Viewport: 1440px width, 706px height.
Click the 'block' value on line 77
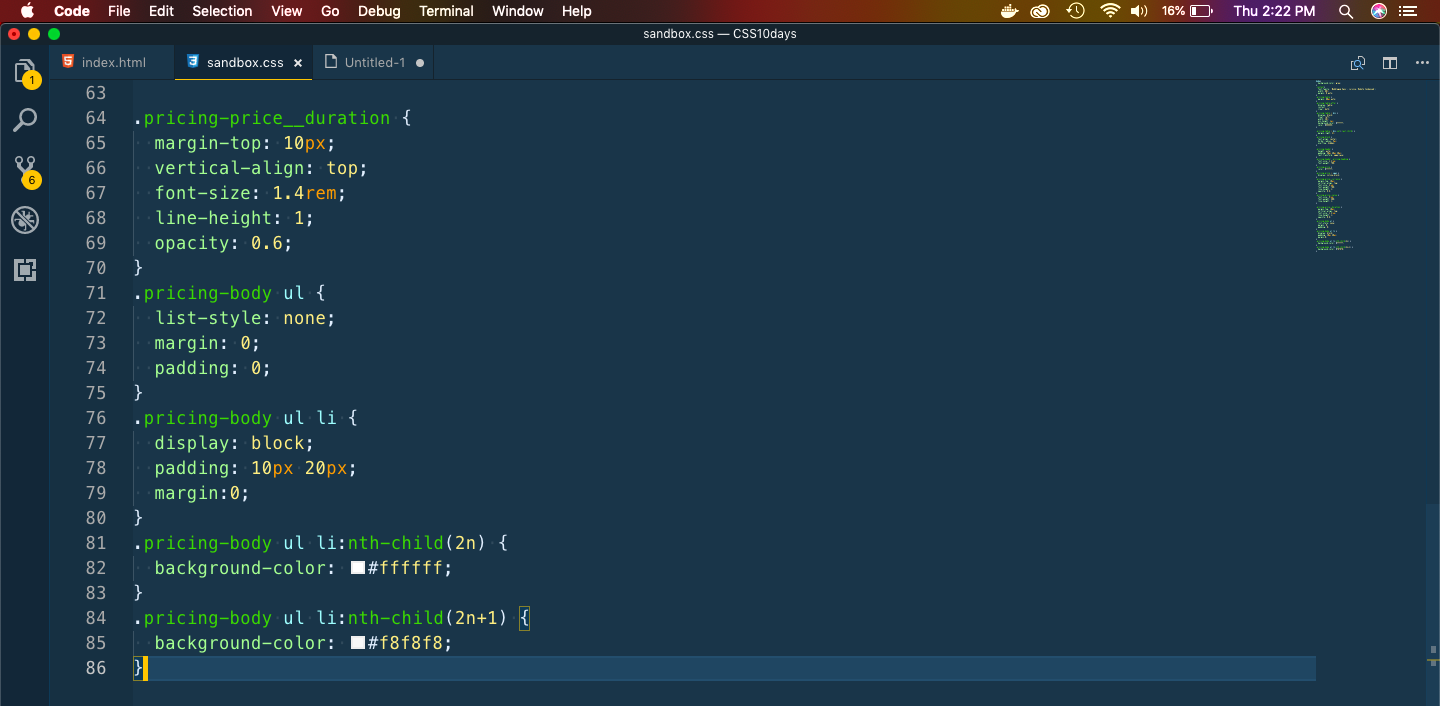click(278, 443)
